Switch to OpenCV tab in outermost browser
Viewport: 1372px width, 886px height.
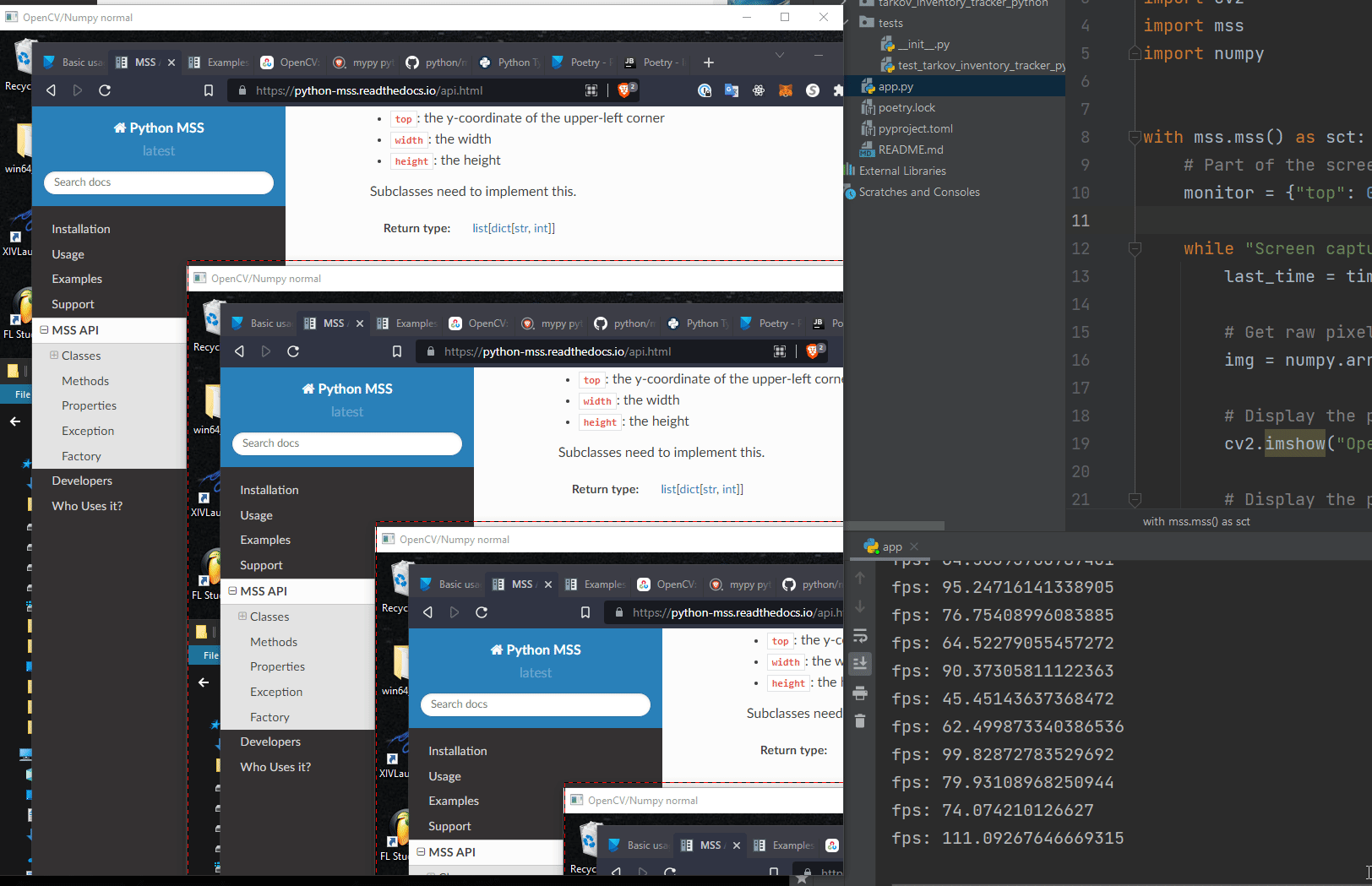(x=291, y=63)
